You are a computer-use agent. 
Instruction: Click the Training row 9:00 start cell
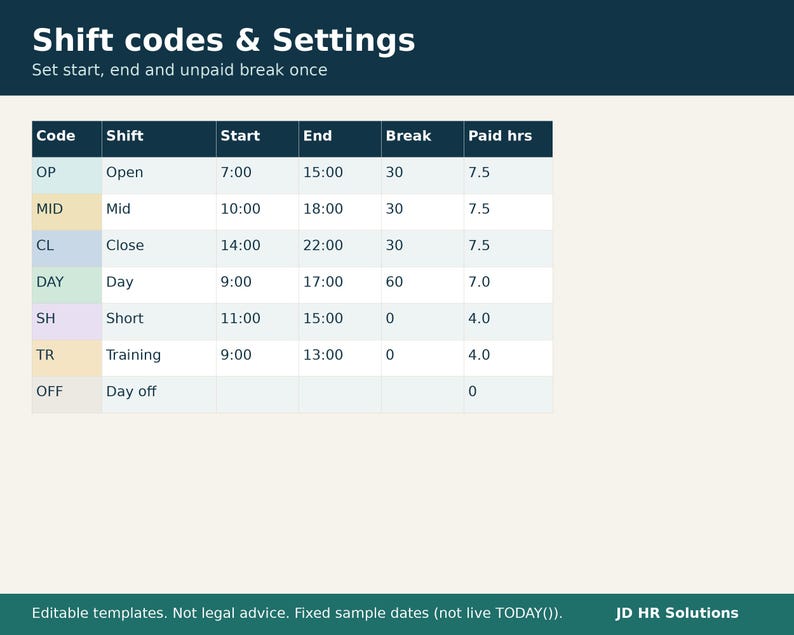click(x=257, y=358)
